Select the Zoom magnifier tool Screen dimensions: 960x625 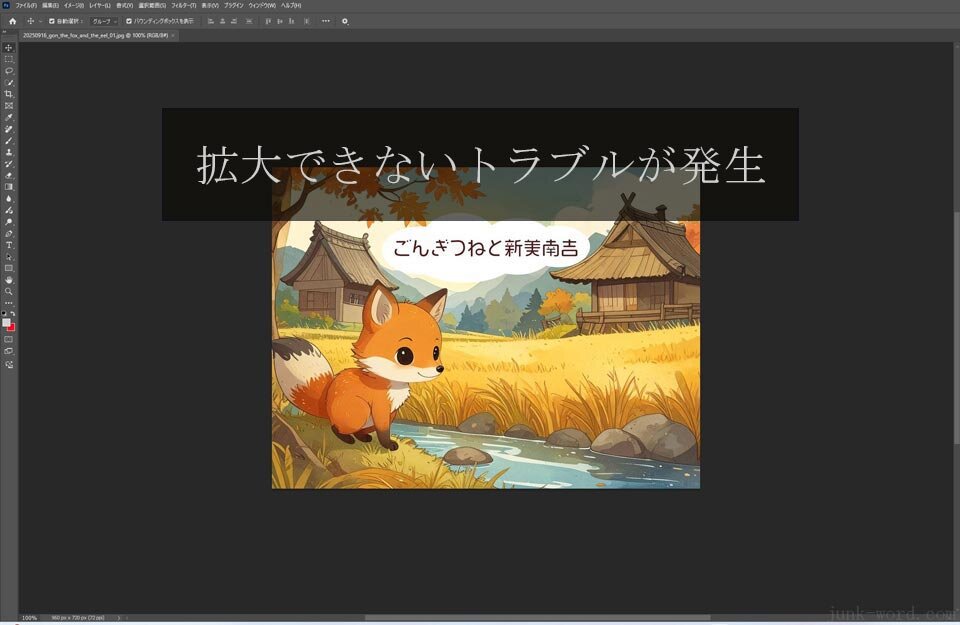coord(9,291)
